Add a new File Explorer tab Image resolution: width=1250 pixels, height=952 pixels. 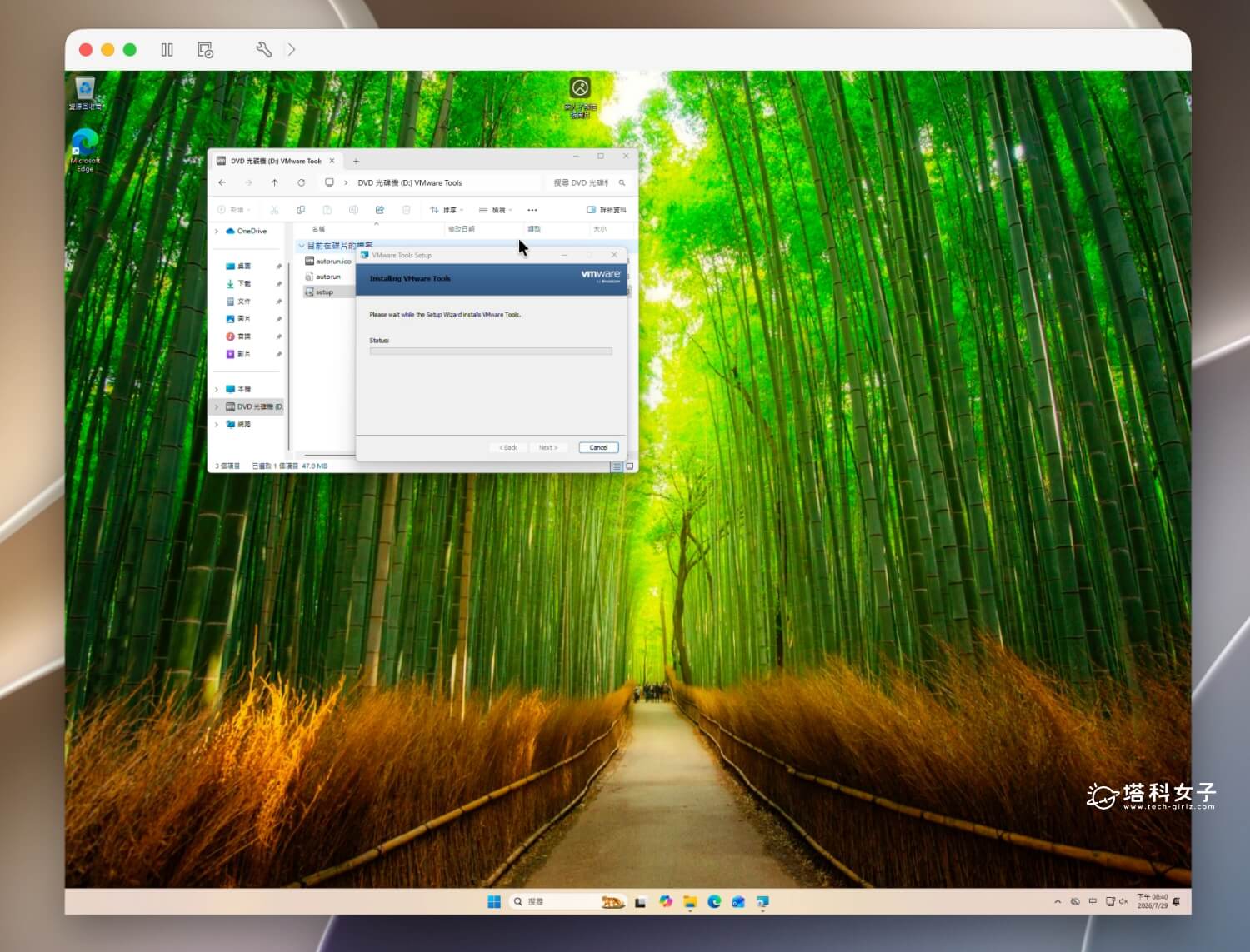[x=356, y=161]
